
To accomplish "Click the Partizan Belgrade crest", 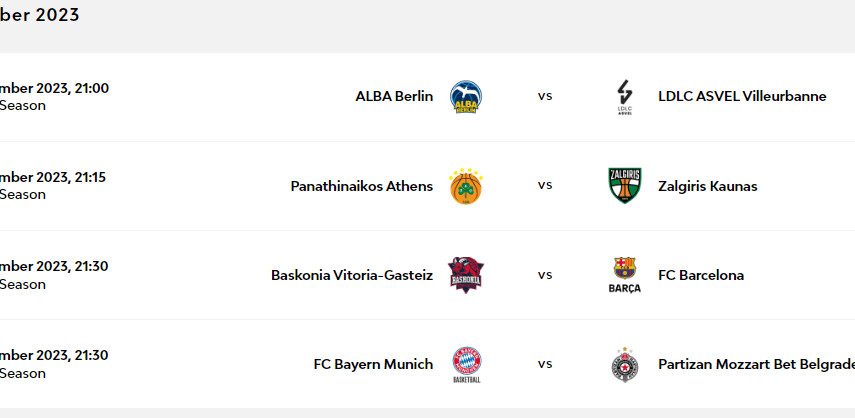I will 625,365.
